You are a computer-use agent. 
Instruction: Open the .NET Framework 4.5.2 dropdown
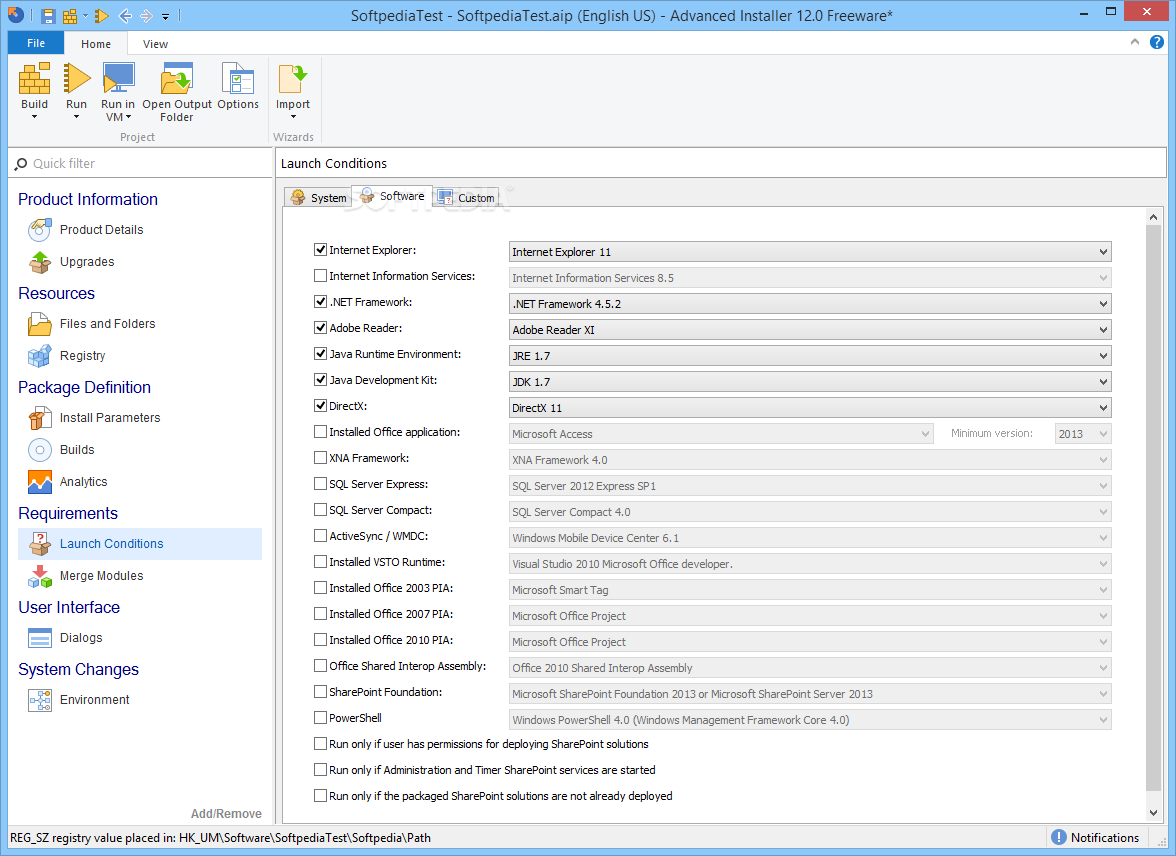pyautogui.click(x=810, y=304)
